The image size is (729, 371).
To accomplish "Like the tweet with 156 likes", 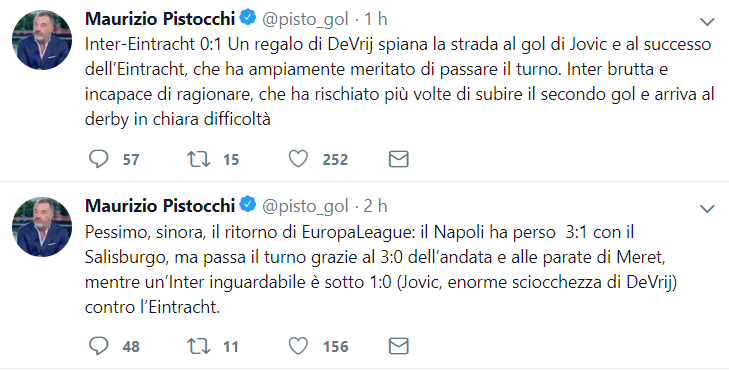I will click(x=298, y=346).
